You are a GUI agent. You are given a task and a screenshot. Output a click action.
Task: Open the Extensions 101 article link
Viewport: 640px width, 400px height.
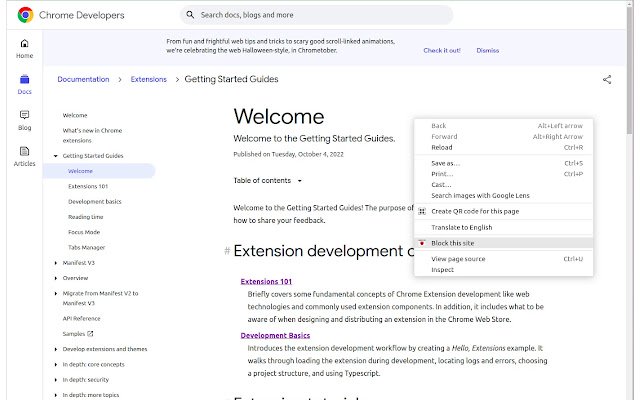tap(266, 281)
